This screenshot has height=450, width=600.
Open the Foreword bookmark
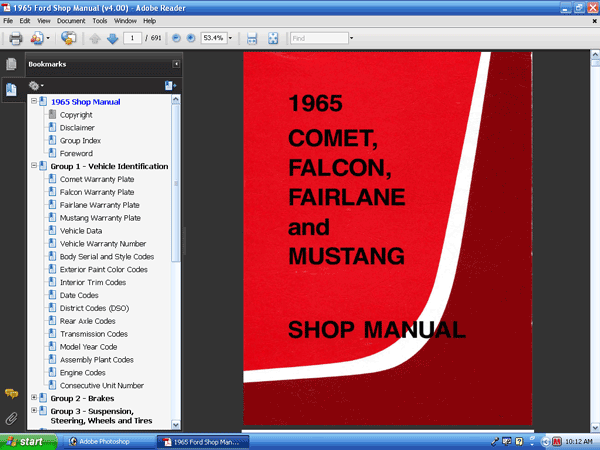(76, 153)
